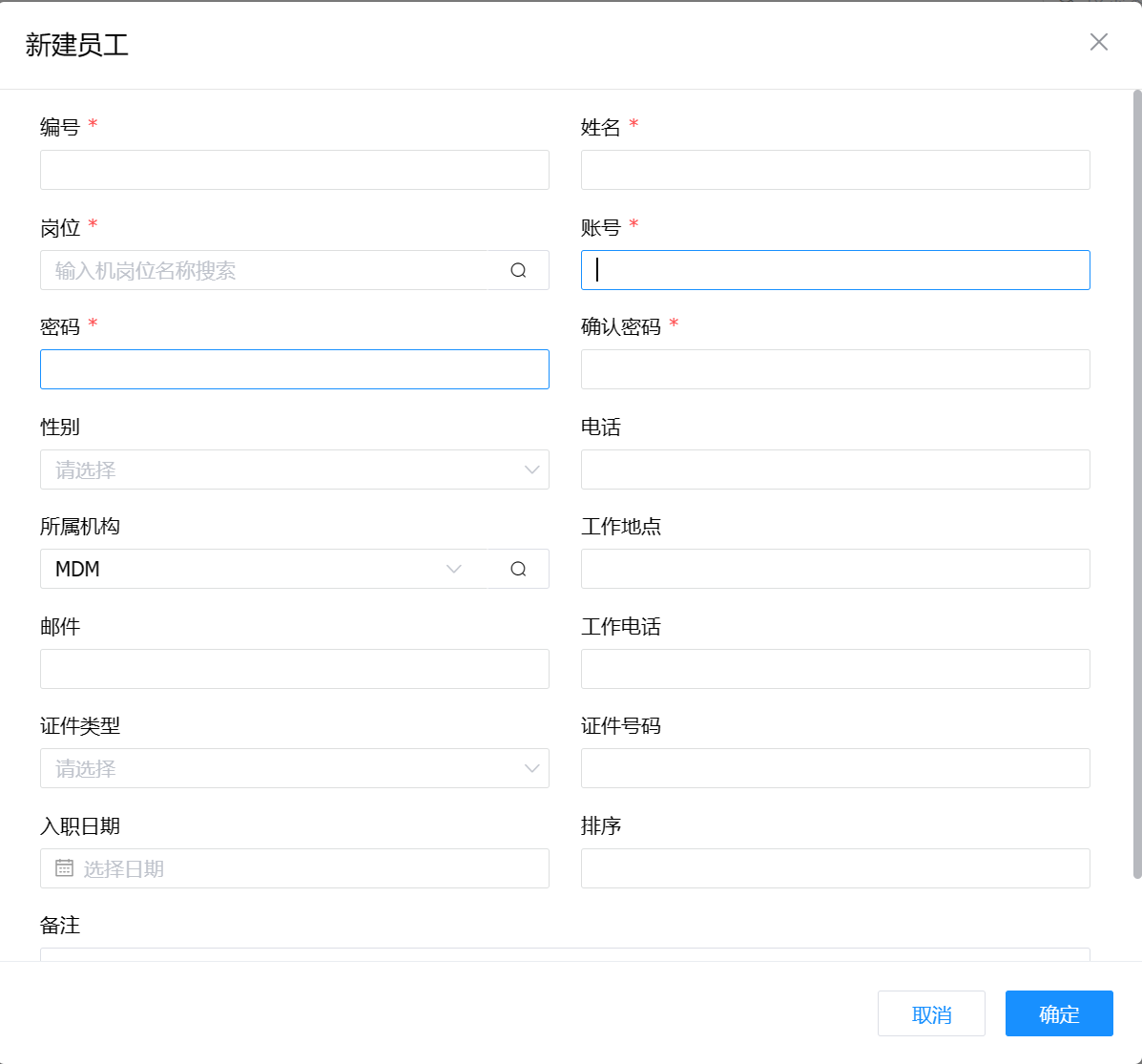Focus the 编号 input field
The width and height of the screenshot is (1142, 1064).
click(294, 170)
